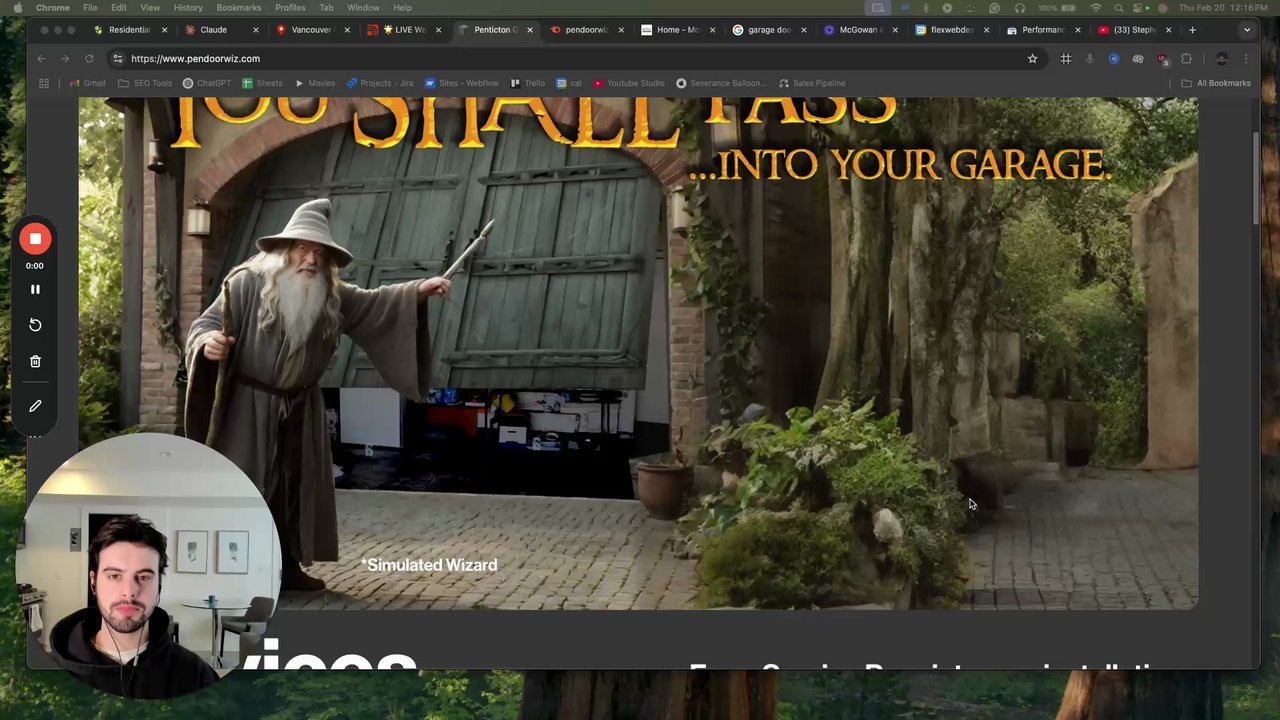
Task: Open the Projects - Jira bookmark
Action: [380, 83]
